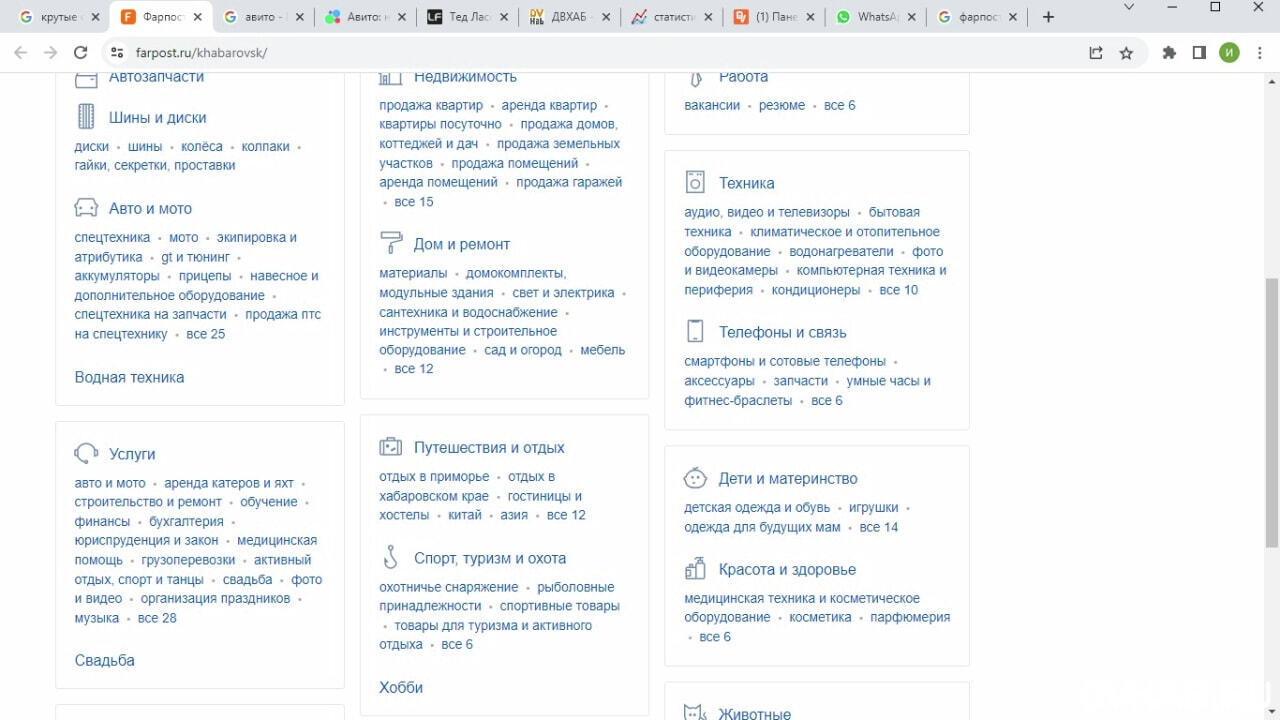This screenshot has width=1280, height=720.
Task: Show все 28 in Услуги
Action: point(157,618)
